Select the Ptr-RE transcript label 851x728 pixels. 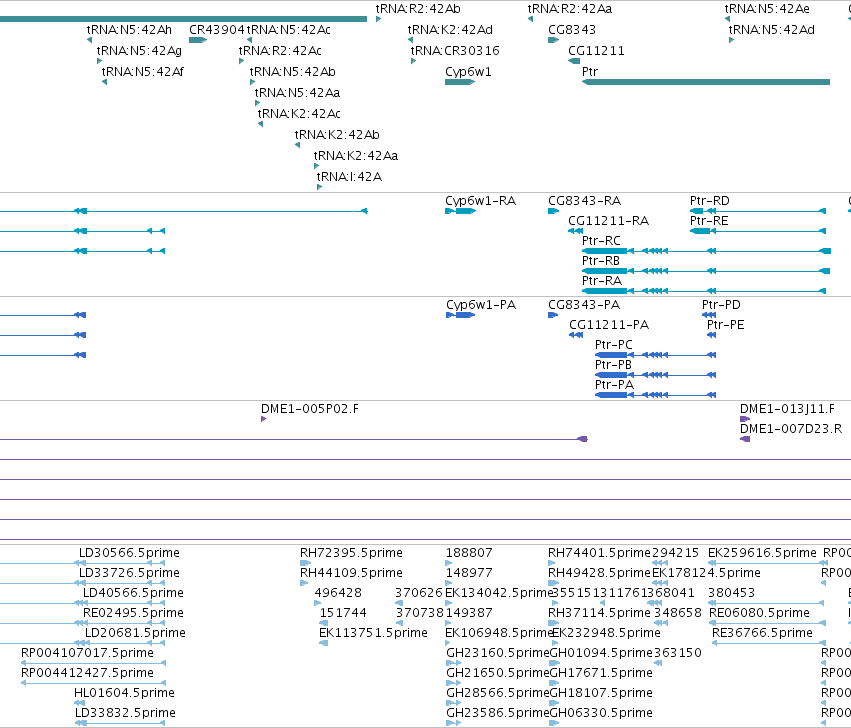click(709, 221)
